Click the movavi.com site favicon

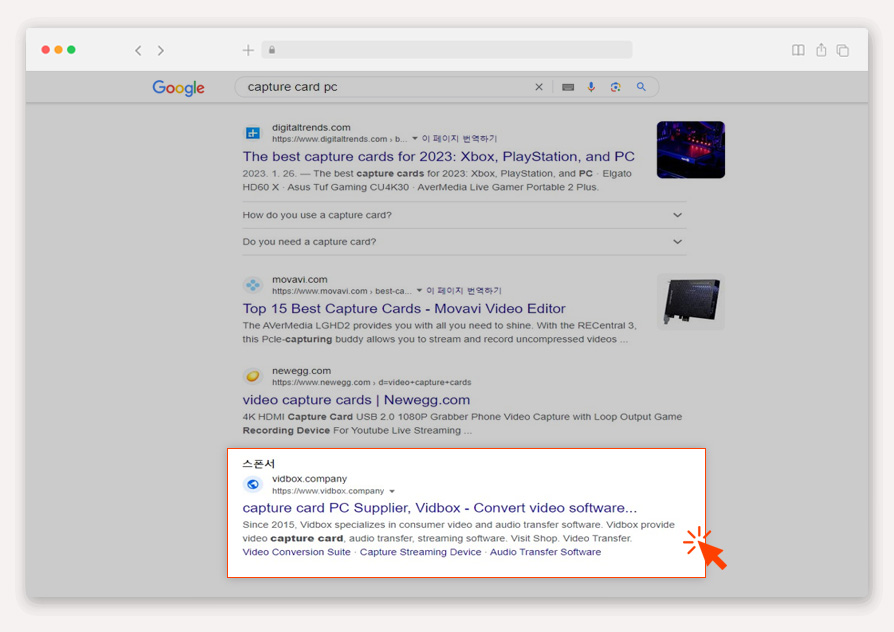pyautogui.click(x=253, y=285)
